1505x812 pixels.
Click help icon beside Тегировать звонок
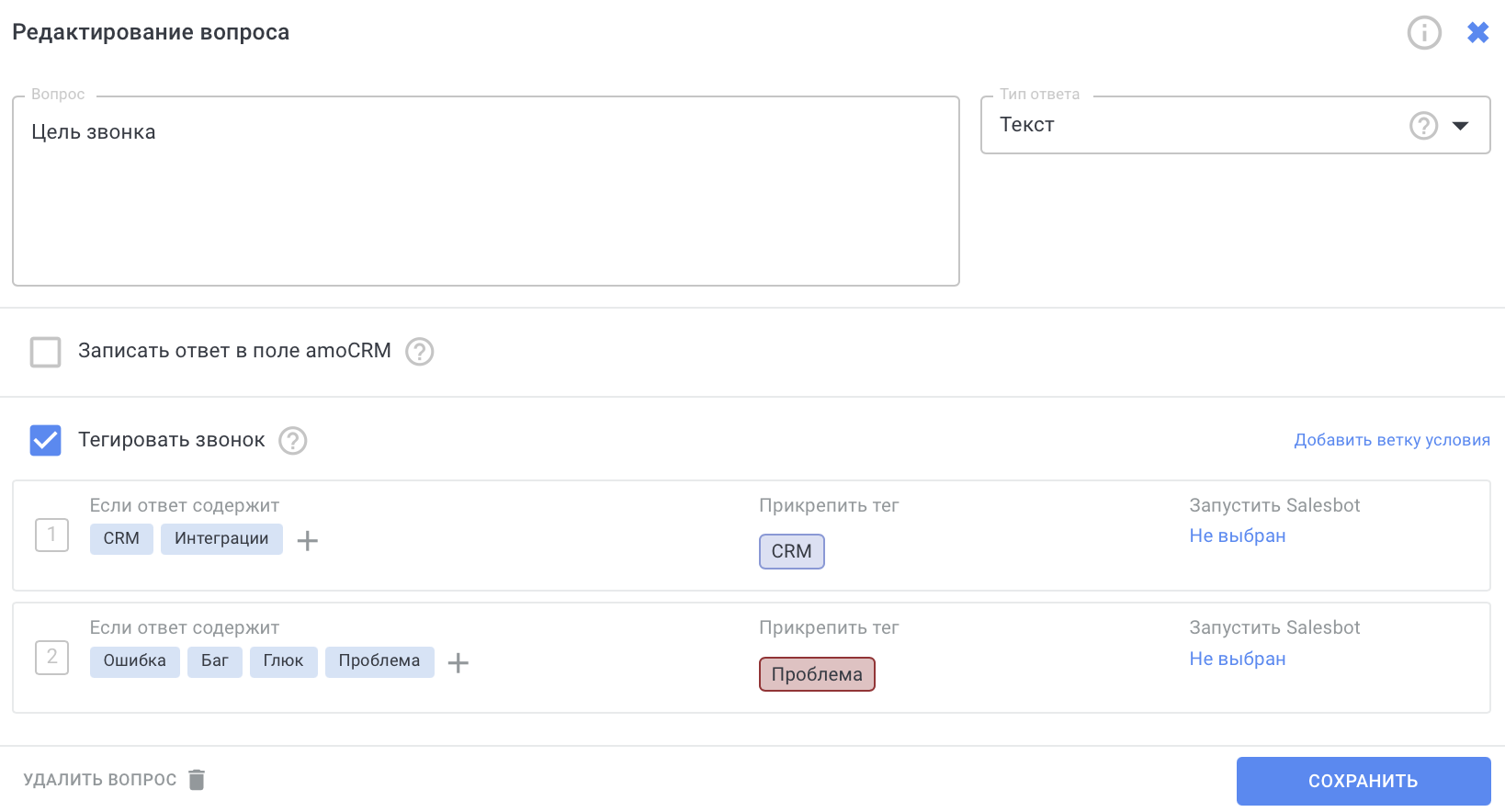292,441
